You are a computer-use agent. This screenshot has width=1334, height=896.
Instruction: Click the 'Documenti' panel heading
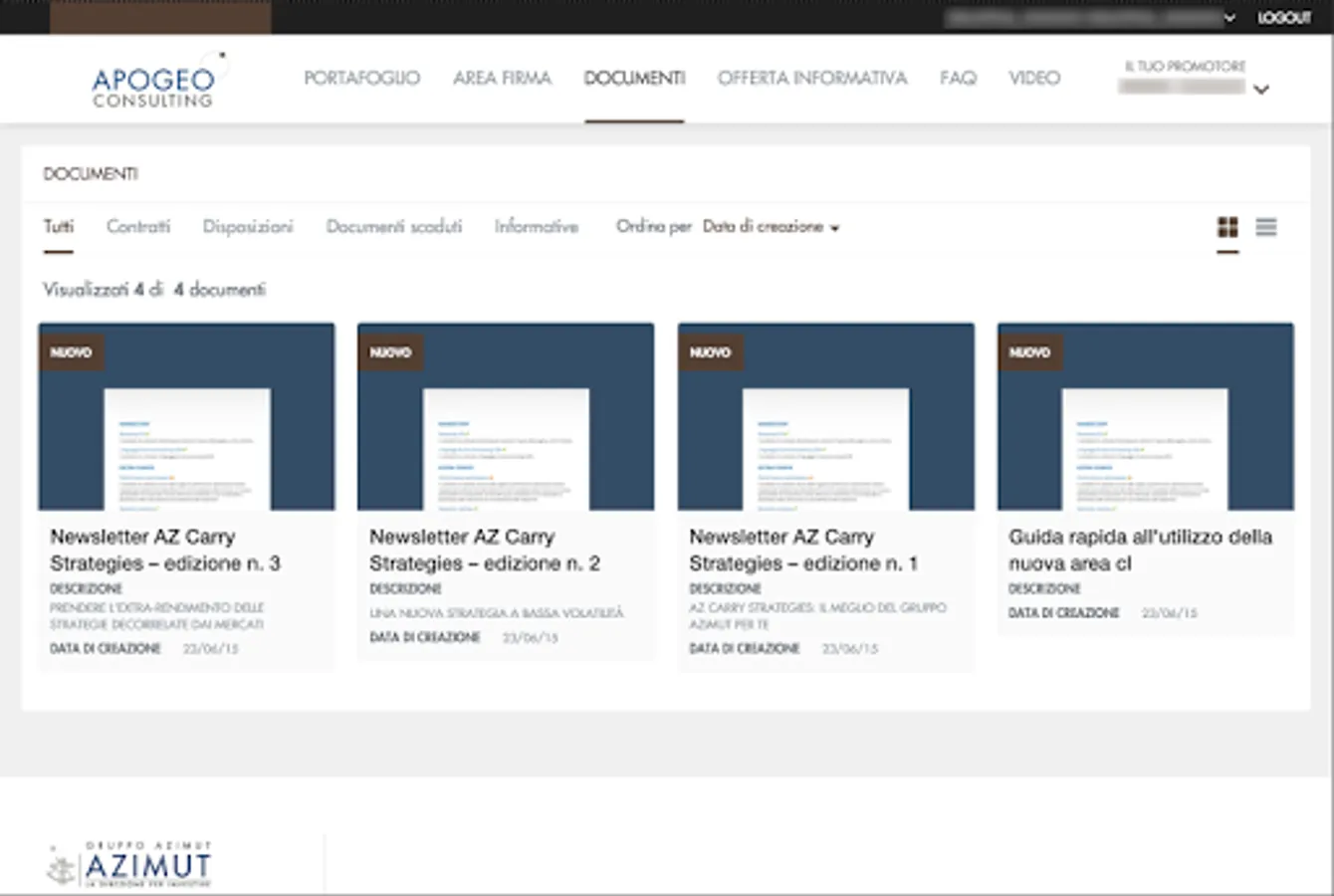click(91, 174)
